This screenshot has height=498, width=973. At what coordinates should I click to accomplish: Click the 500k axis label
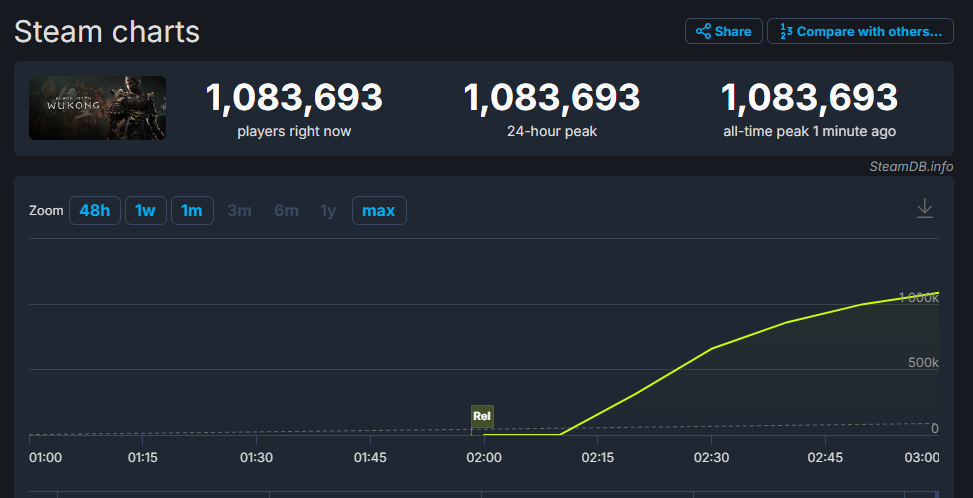[x=923, y=363]
